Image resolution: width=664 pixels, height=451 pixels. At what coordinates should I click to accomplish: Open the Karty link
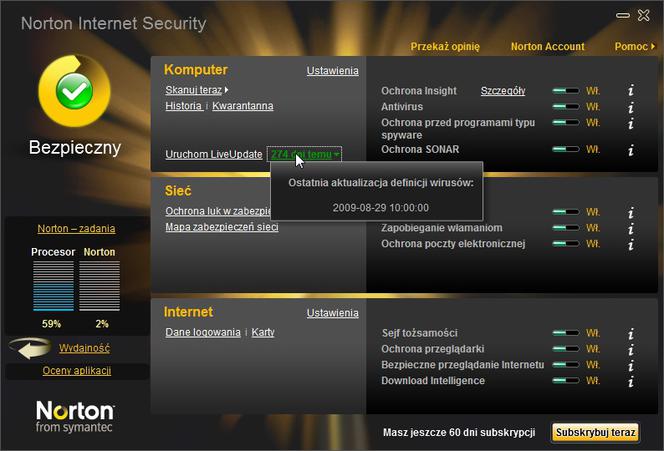(x=263, y=332)
